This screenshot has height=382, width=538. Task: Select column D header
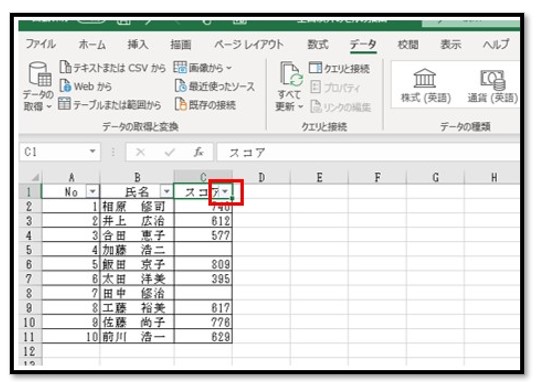(261, 177)
